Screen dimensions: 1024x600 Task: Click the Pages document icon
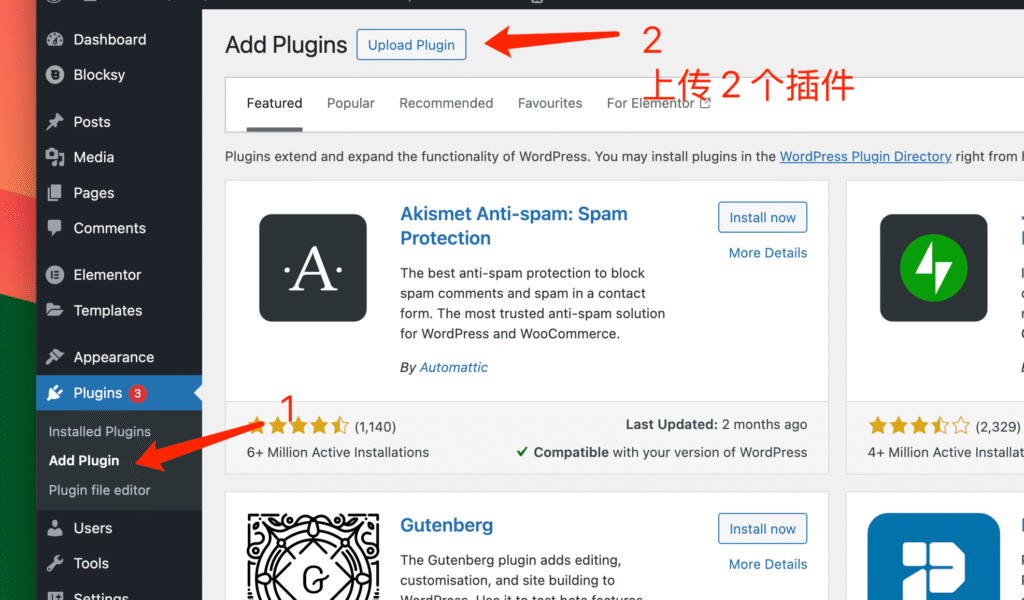tap(55, 193)
